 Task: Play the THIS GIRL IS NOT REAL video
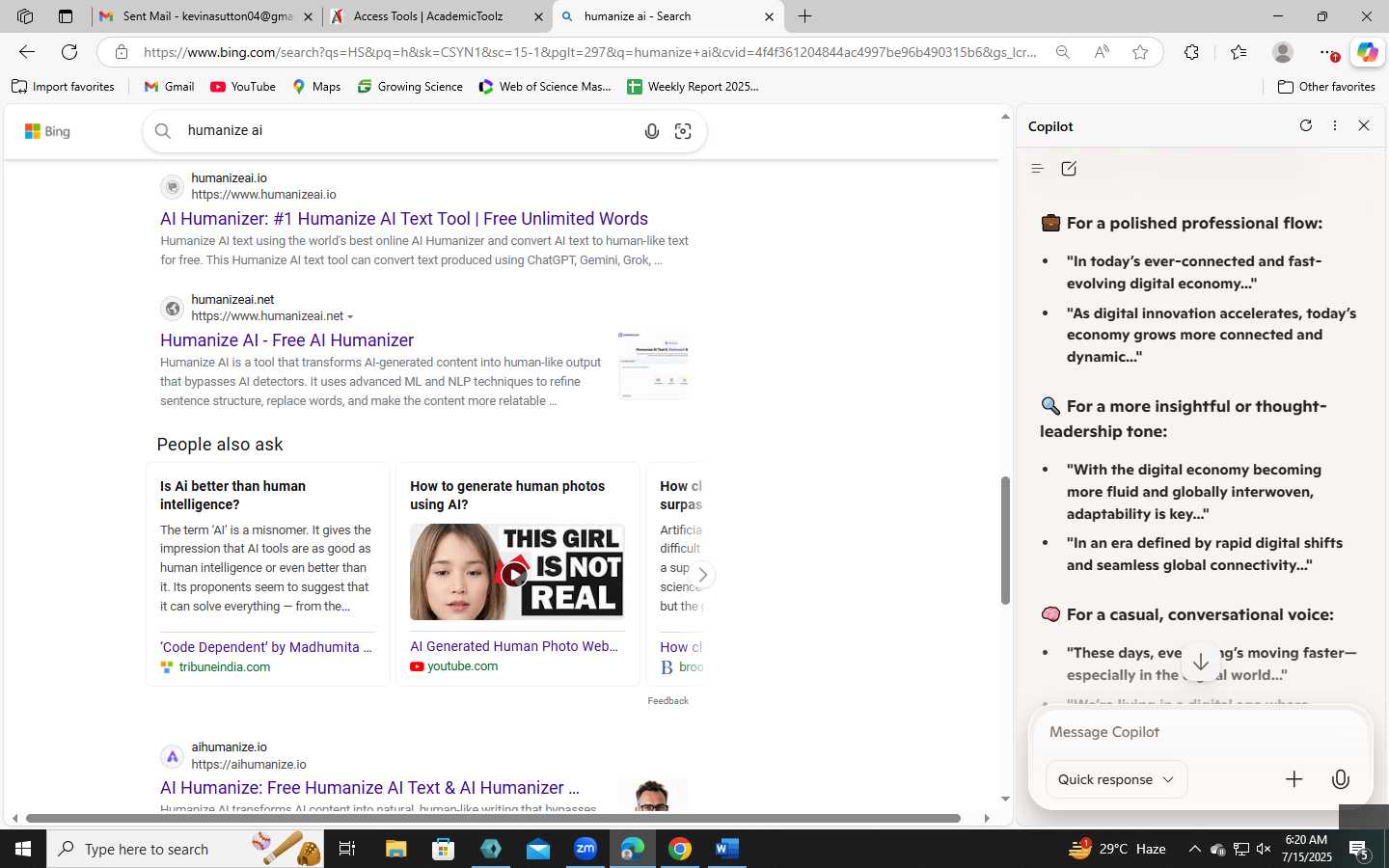click(515, 575)
